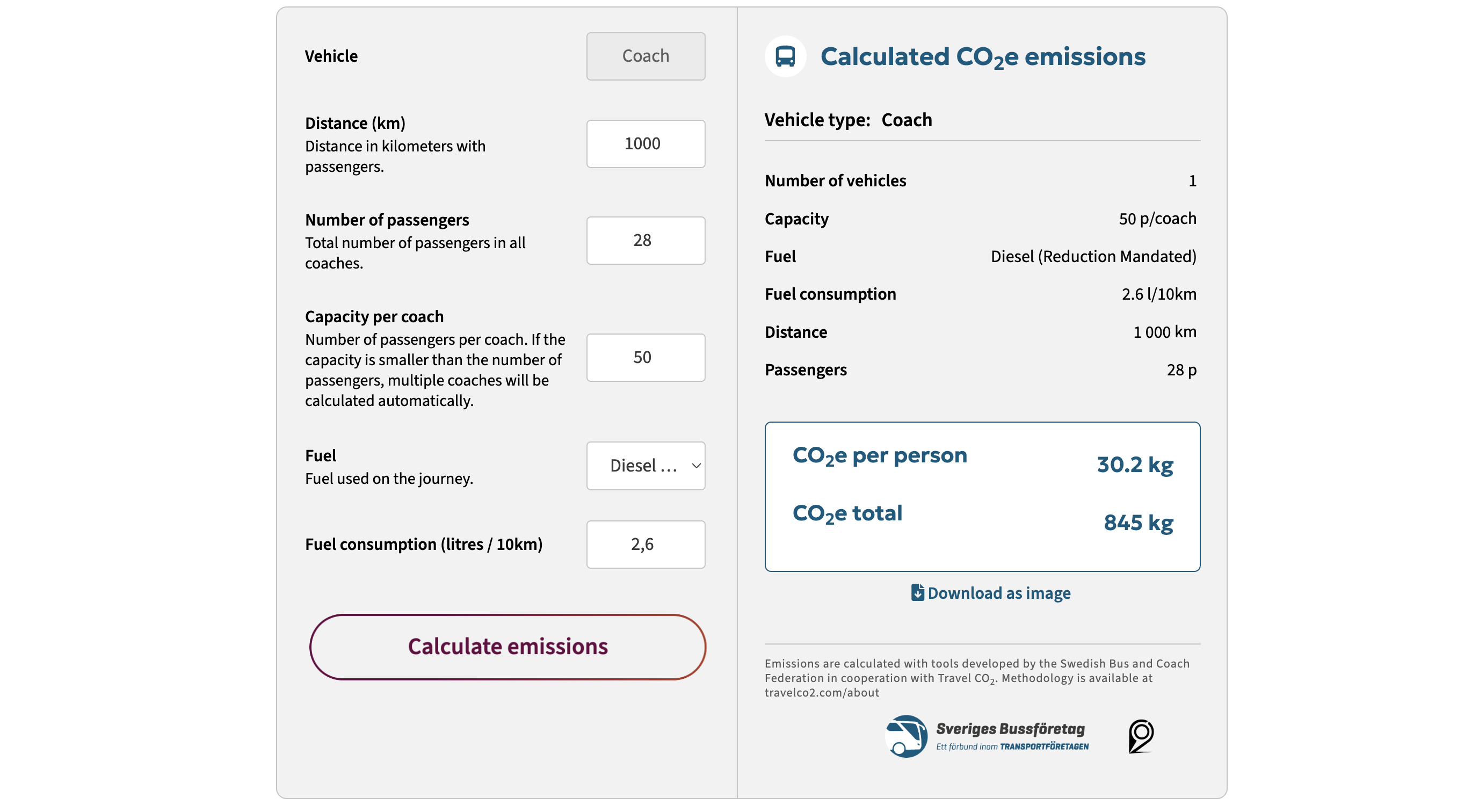The height and width of the screenshot is (812, 1479).
Task: Open the Vehicle selector showing Coach
Action: coord(646,56)
